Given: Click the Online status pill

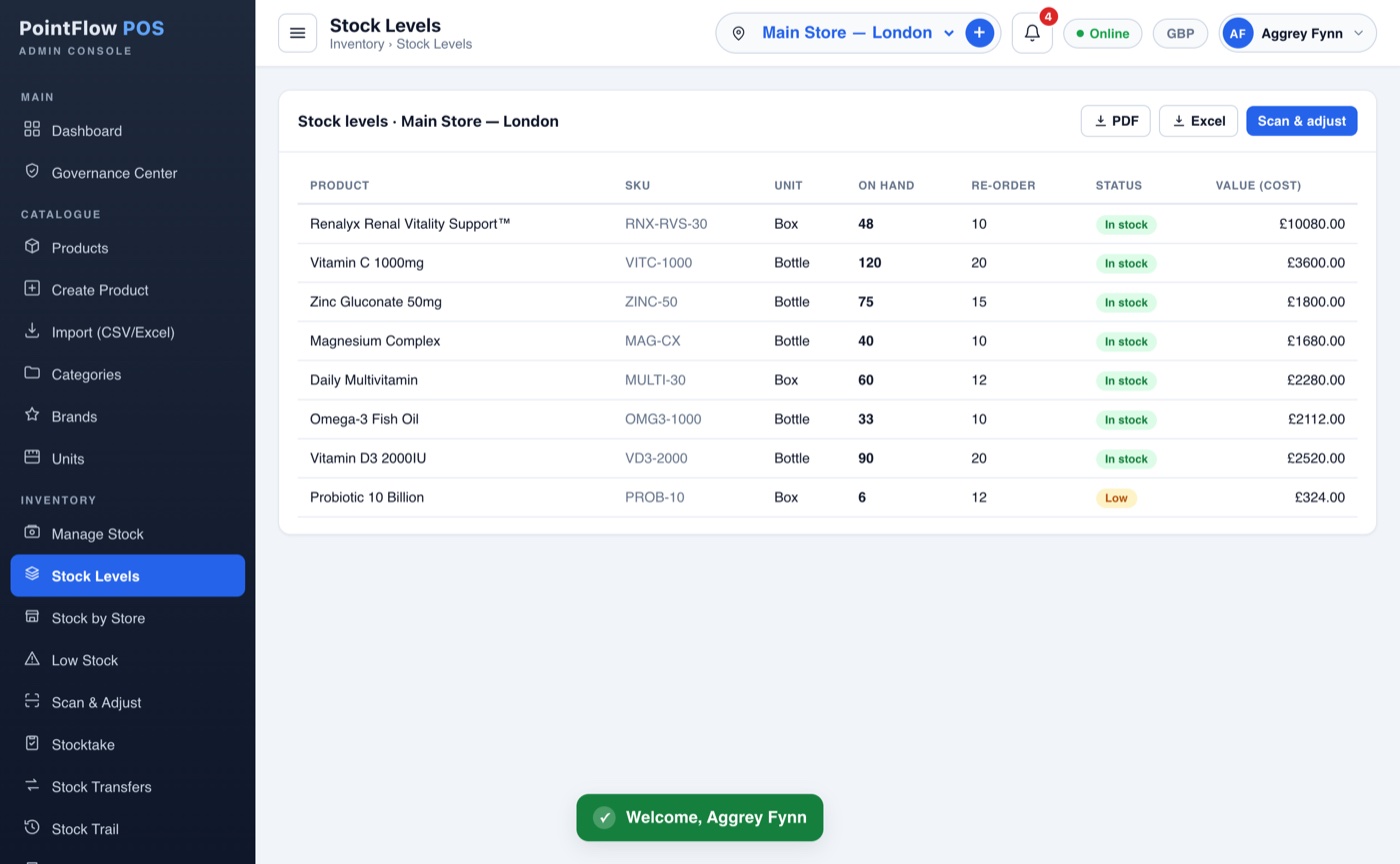Looking at the screenshot, I should tap(1102, 33).
